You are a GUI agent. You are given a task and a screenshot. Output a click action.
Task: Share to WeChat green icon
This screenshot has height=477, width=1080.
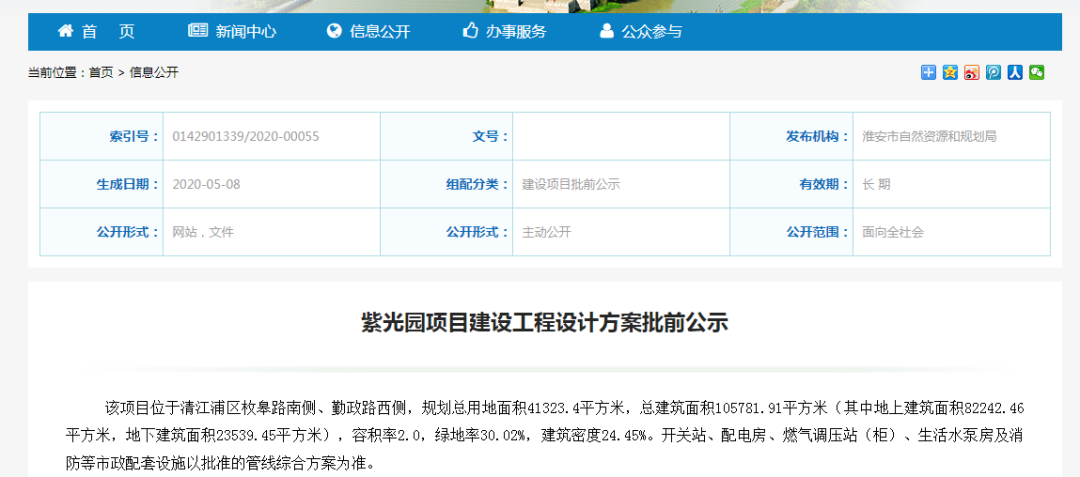pos(1037,72)
